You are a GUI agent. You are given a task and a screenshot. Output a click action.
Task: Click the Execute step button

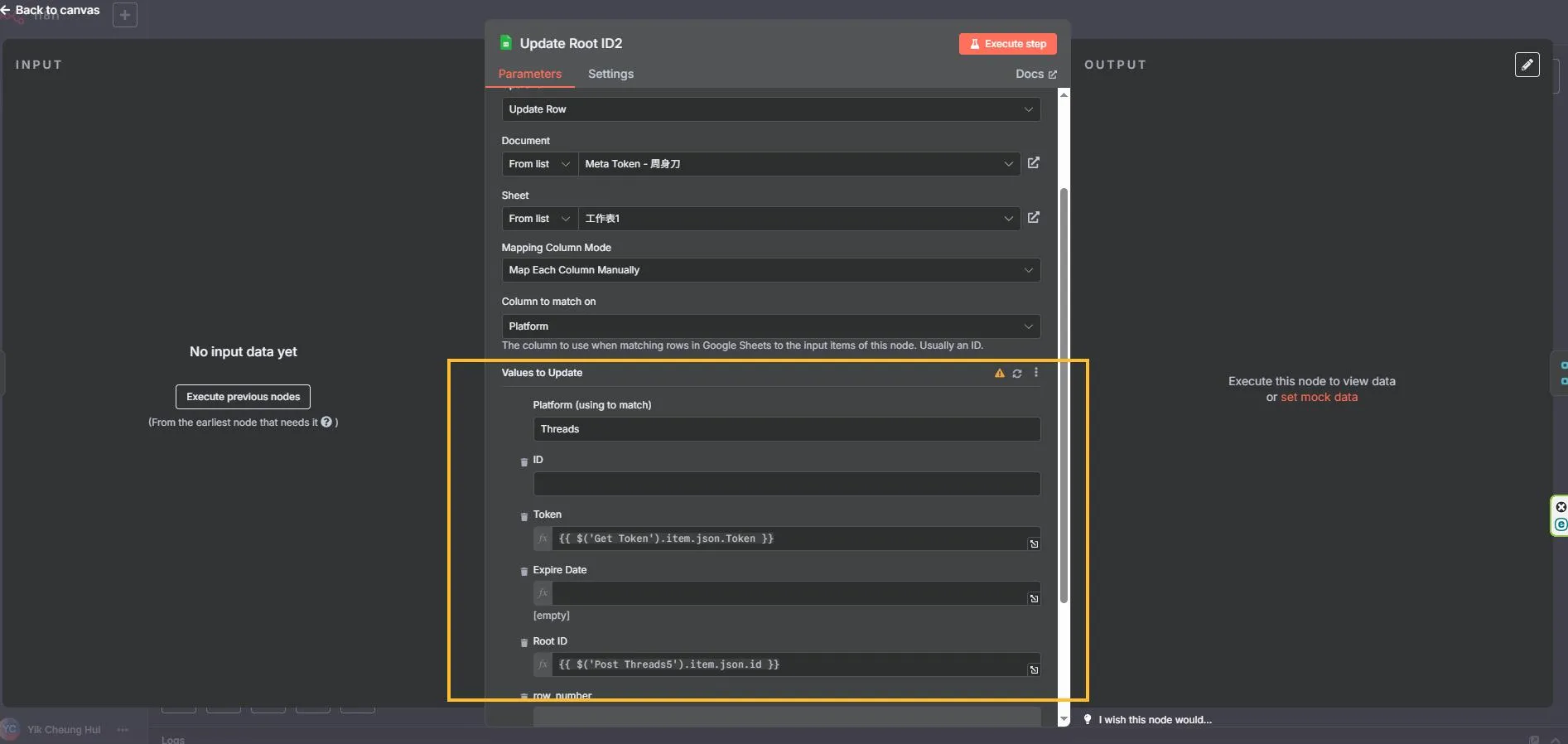tap(1007, 44)
